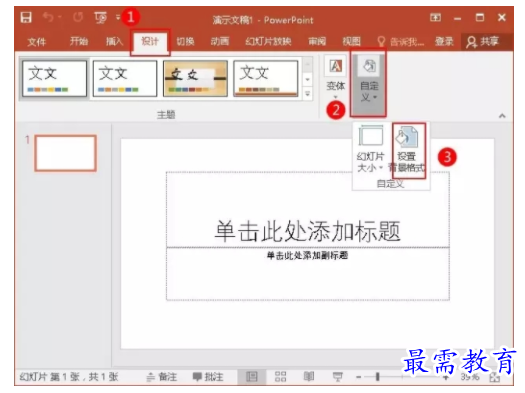Click the title placeholder 单击此处添加标题
Image resolution: width=525 pixels, height=393 pixels.
tap(307, 231)
